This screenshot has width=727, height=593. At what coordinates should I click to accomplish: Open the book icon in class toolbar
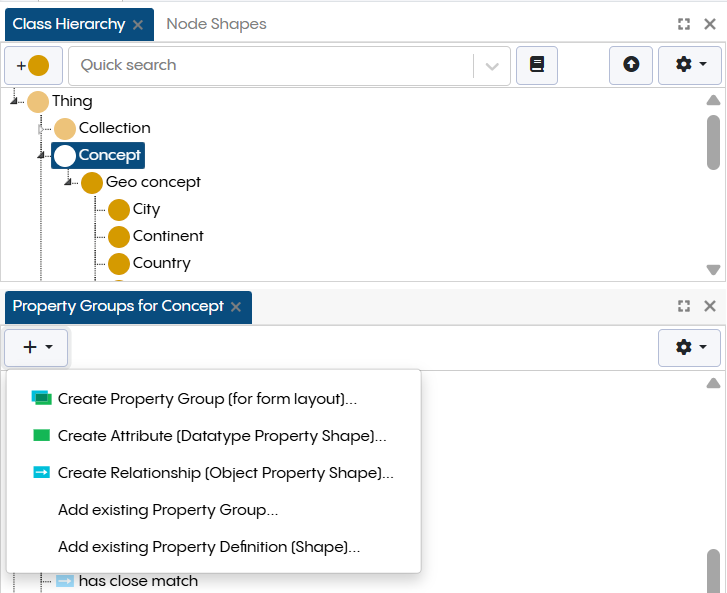click(537, 65)
